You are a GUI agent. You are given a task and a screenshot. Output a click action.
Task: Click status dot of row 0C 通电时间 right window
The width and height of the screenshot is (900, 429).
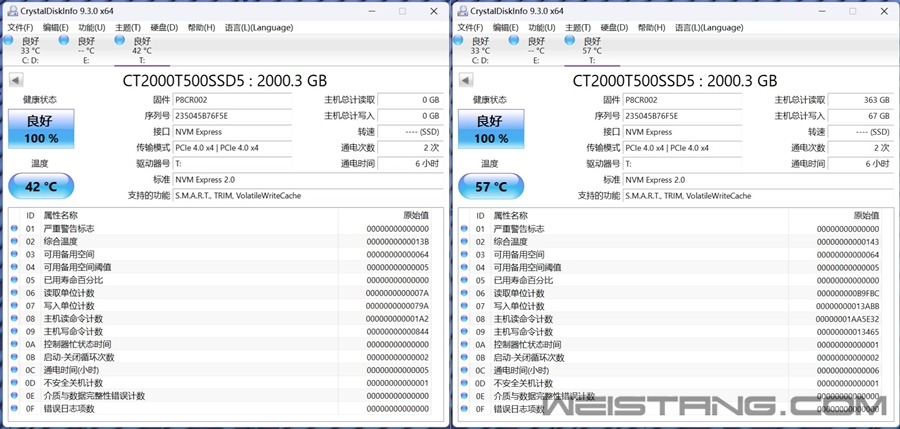[x=464, y=370]
